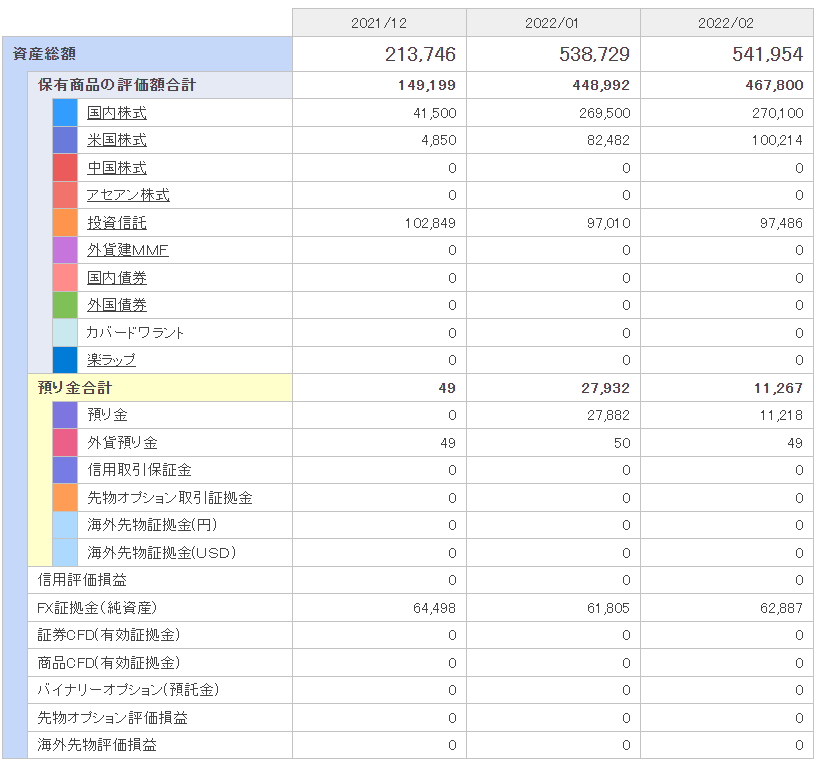
Task: Click total assets value 213,746
Action: (x=420, y=54)
